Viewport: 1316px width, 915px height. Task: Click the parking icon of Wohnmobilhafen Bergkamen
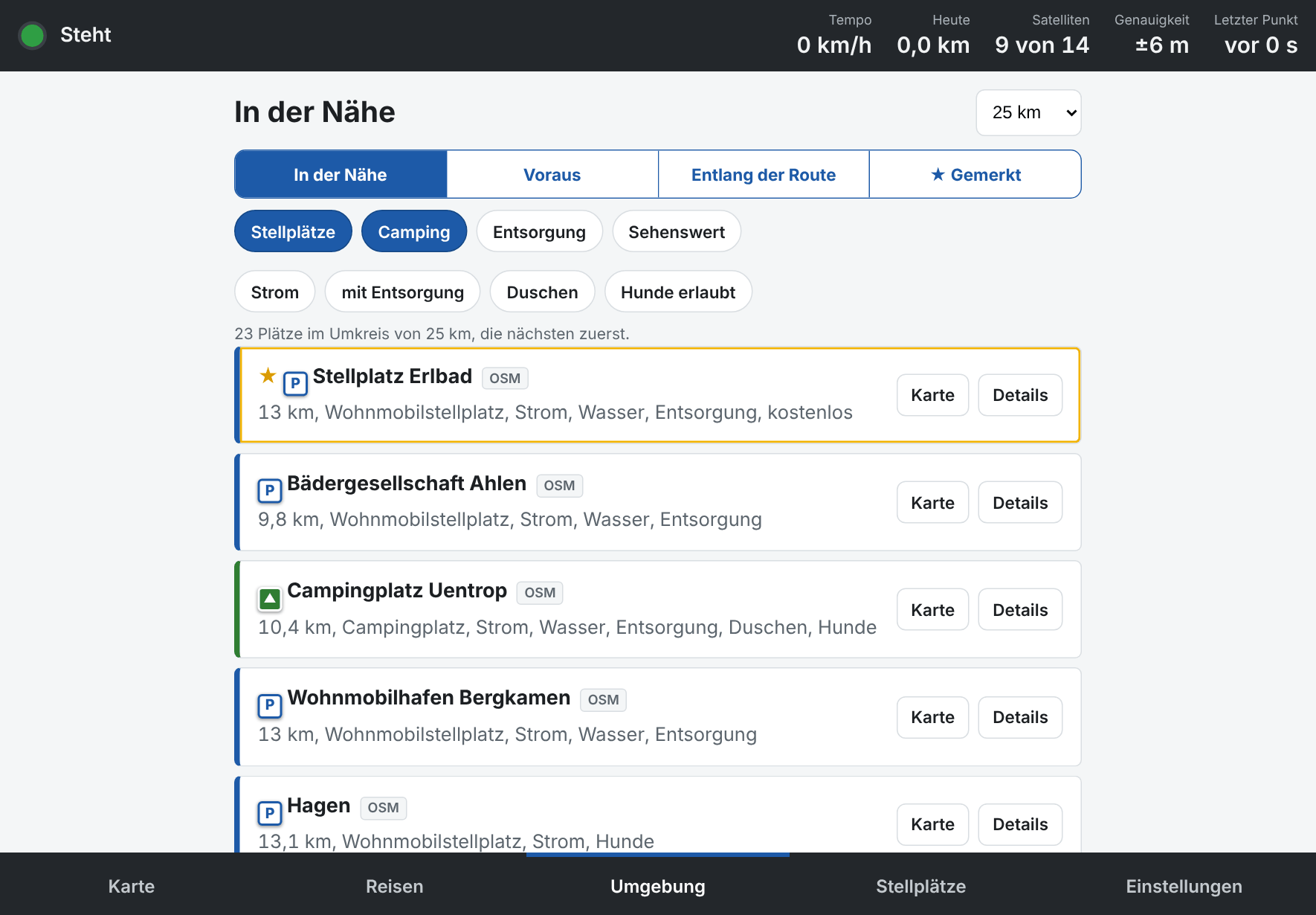click(270, 705)
